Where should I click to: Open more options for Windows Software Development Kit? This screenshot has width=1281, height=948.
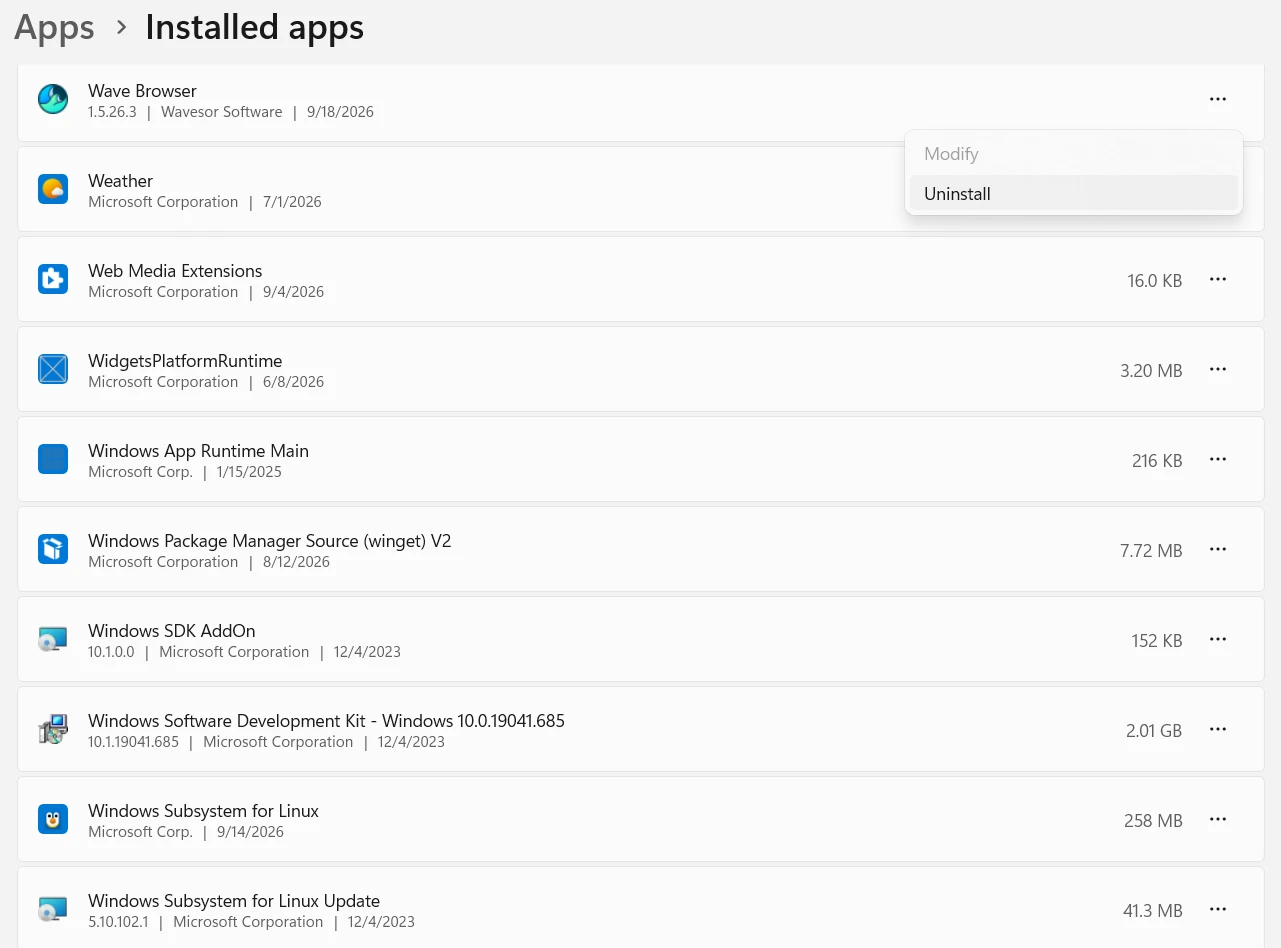(x=1217, y=729)
